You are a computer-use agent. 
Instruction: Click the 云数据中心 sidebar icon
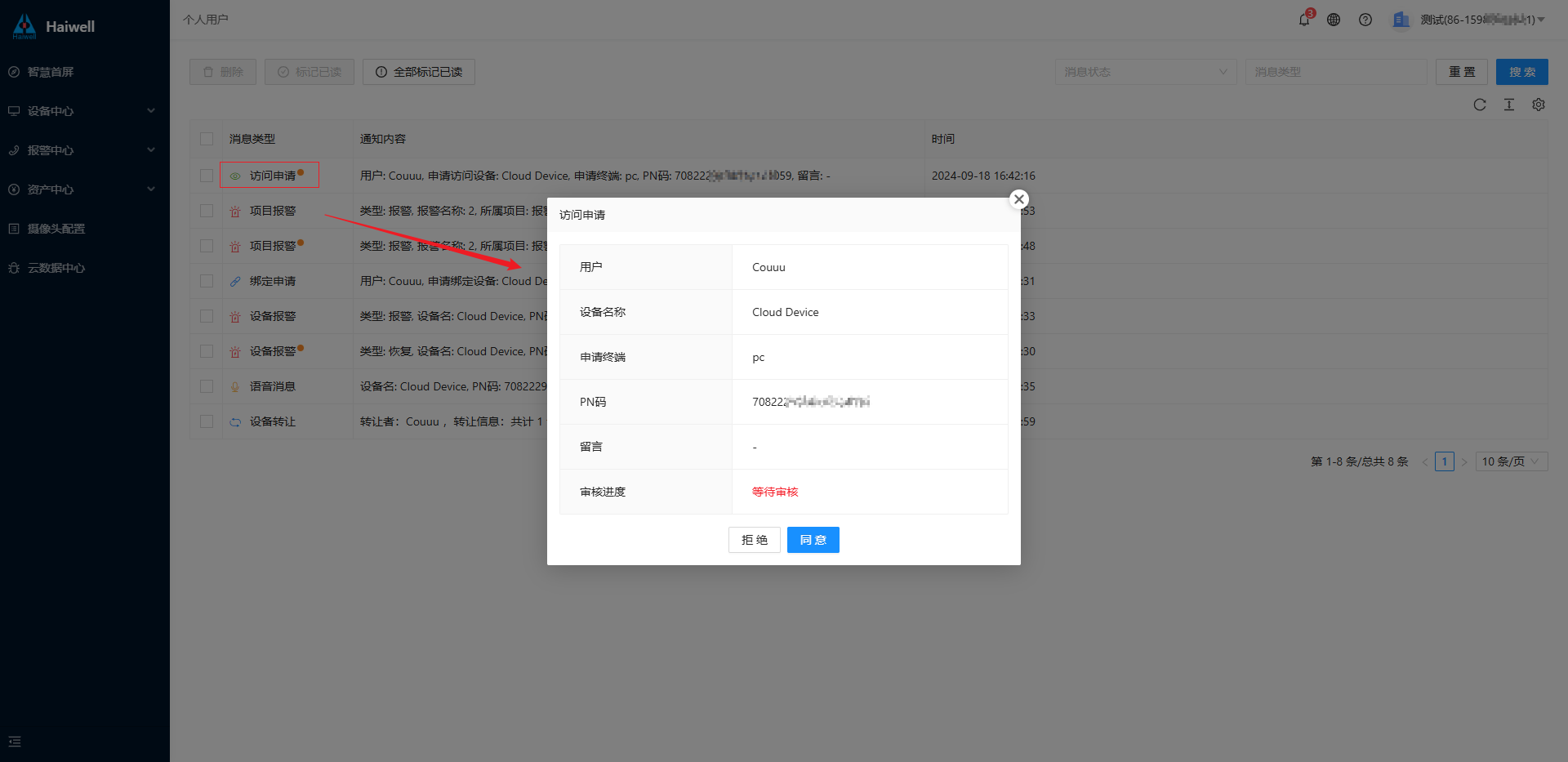(14, 268)
